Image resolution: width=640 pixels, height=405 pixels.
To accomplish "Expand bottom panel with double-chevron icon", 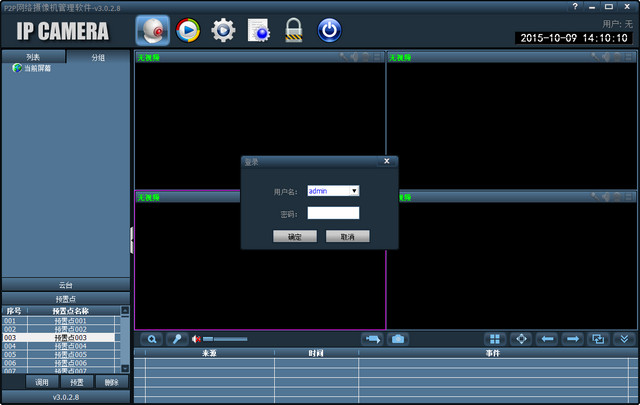I will [624, 339].
